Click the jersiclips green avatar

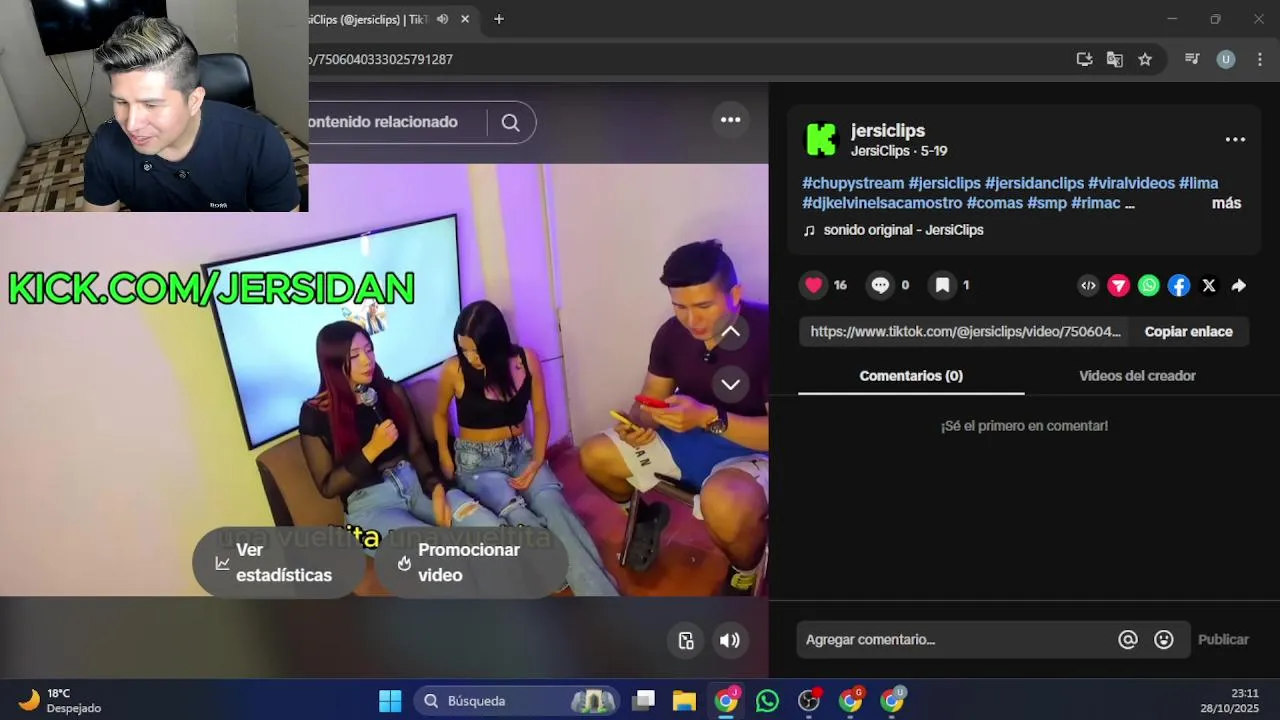pyautogui.click(x=821, y=140)
